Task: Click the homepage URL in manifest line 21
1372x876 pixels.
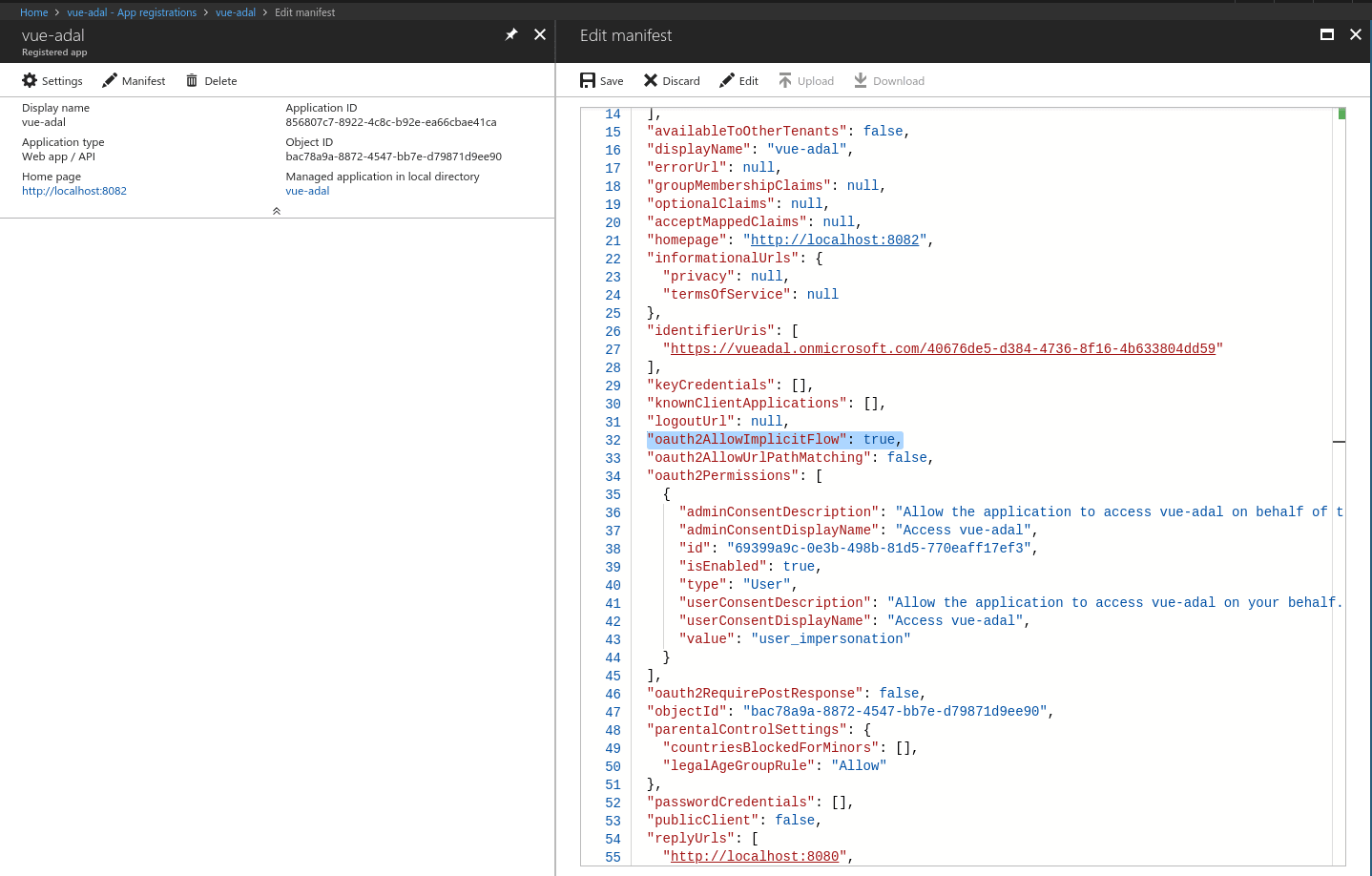Action: click(x=835, y=240)
